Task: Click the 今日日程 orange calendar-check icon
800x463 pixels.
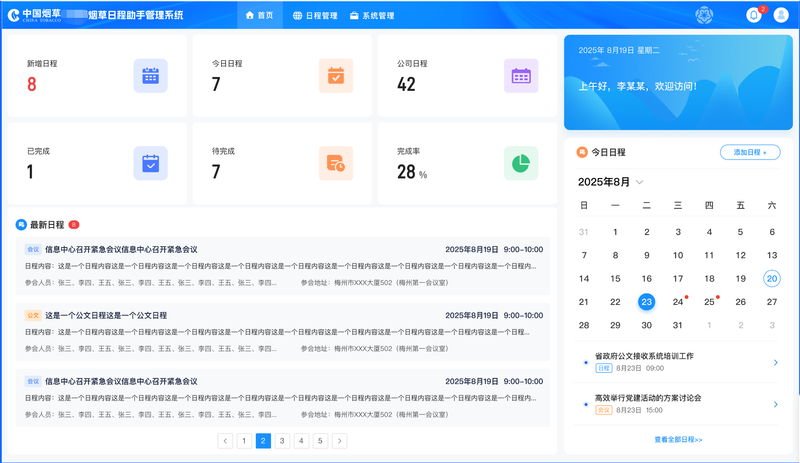Action: click(x=336, y=76)
